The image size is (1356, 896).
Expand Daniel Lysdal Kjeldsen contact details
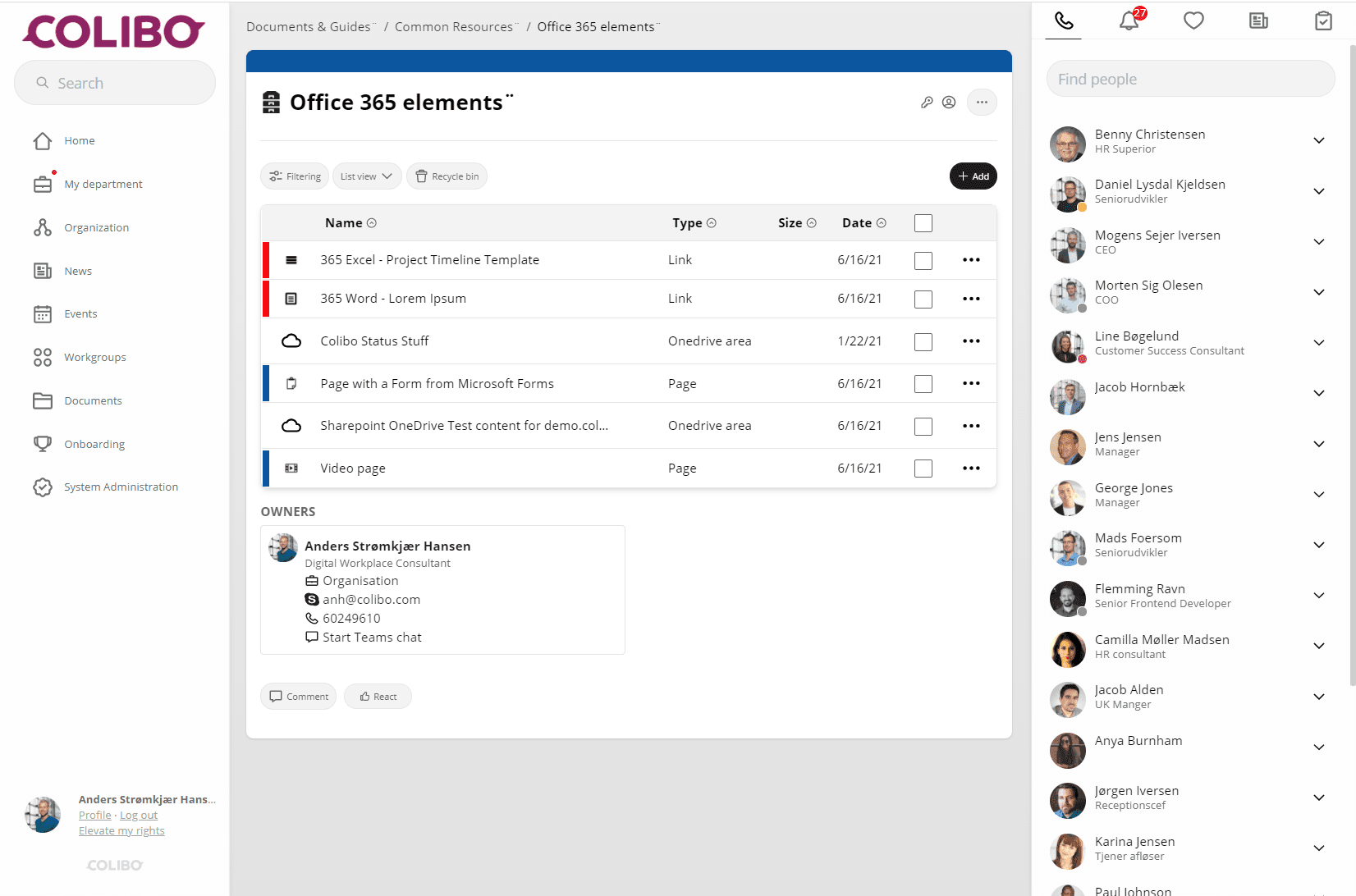click(1319, 192)
